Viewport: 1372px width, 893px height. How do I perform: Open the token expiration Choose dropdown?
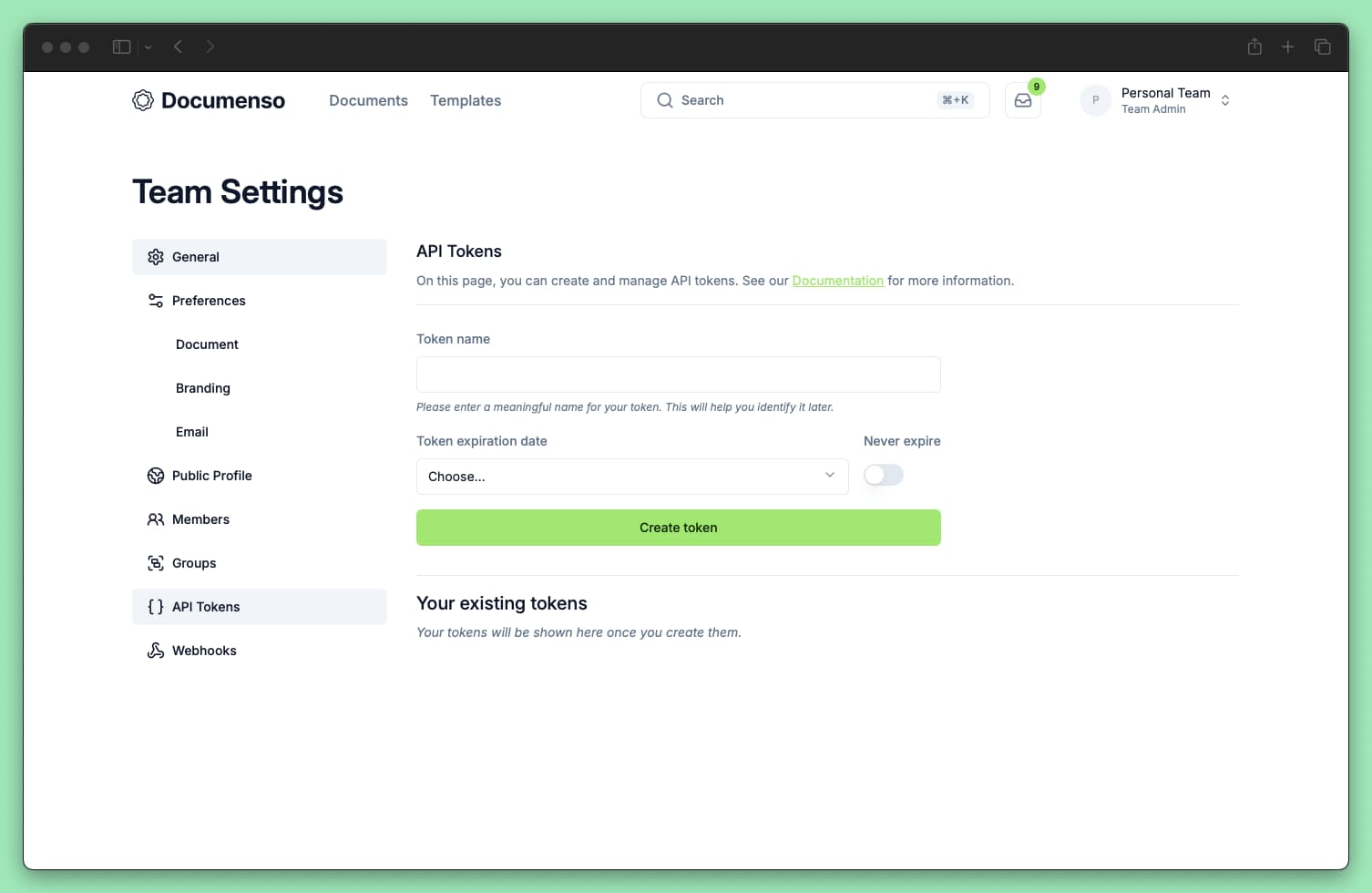point(632,476)
